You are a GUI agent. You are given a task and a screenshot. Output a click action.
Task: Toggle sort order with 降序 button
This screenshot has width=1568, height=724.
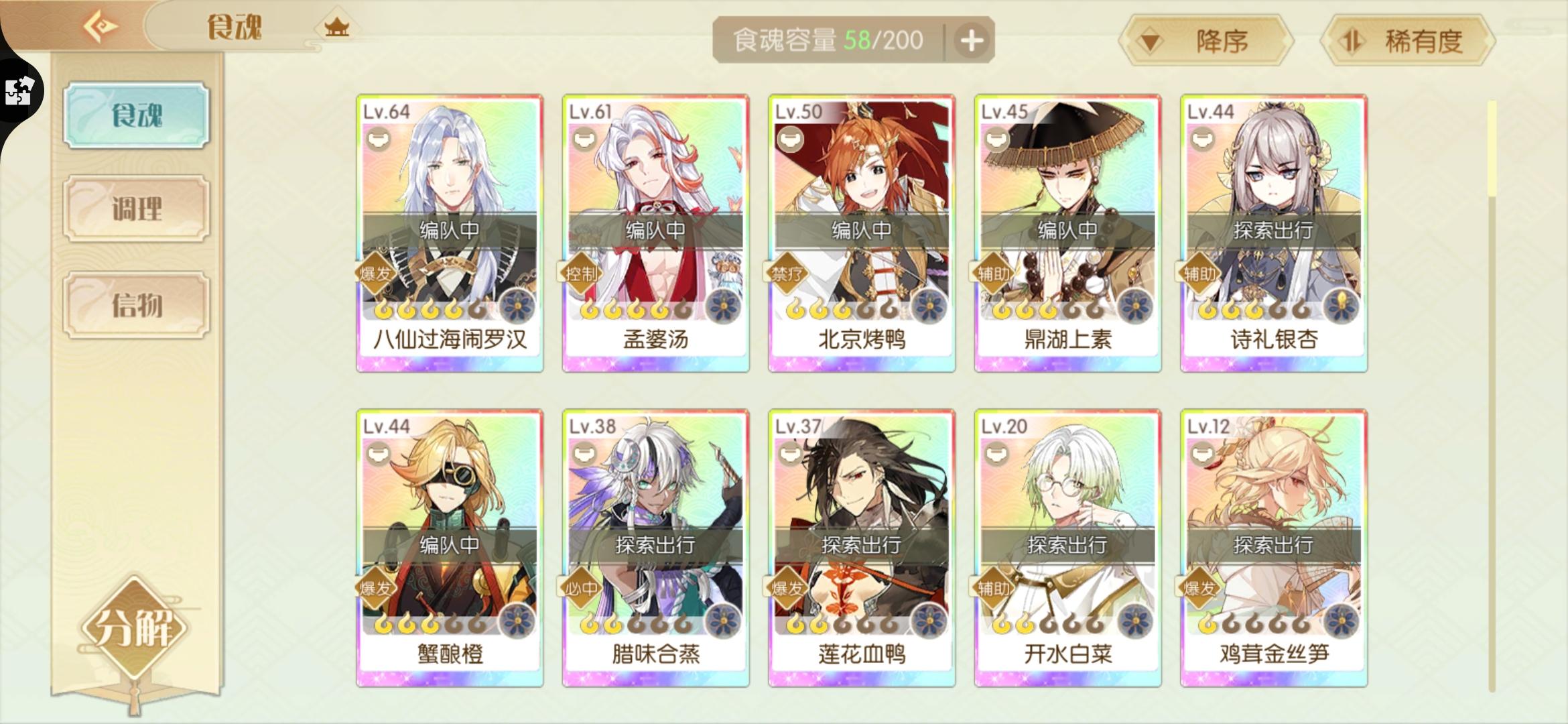1205,41
